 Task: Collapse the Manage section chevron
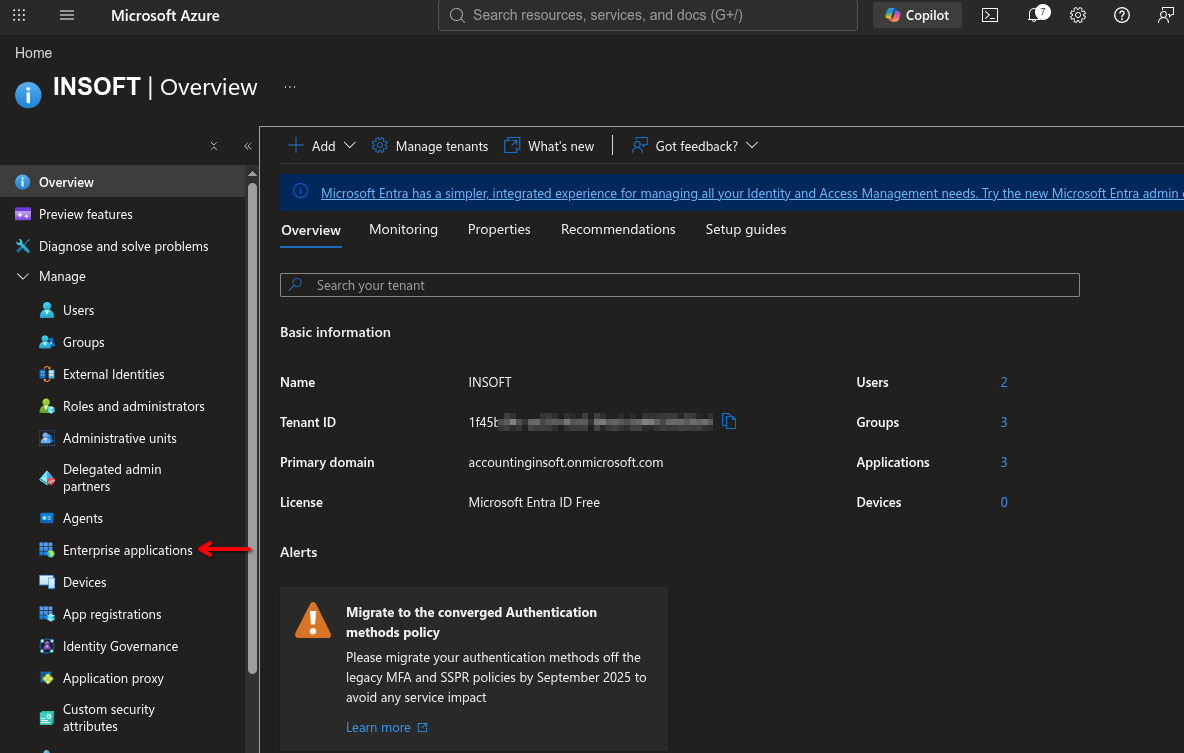coord(23,276)
